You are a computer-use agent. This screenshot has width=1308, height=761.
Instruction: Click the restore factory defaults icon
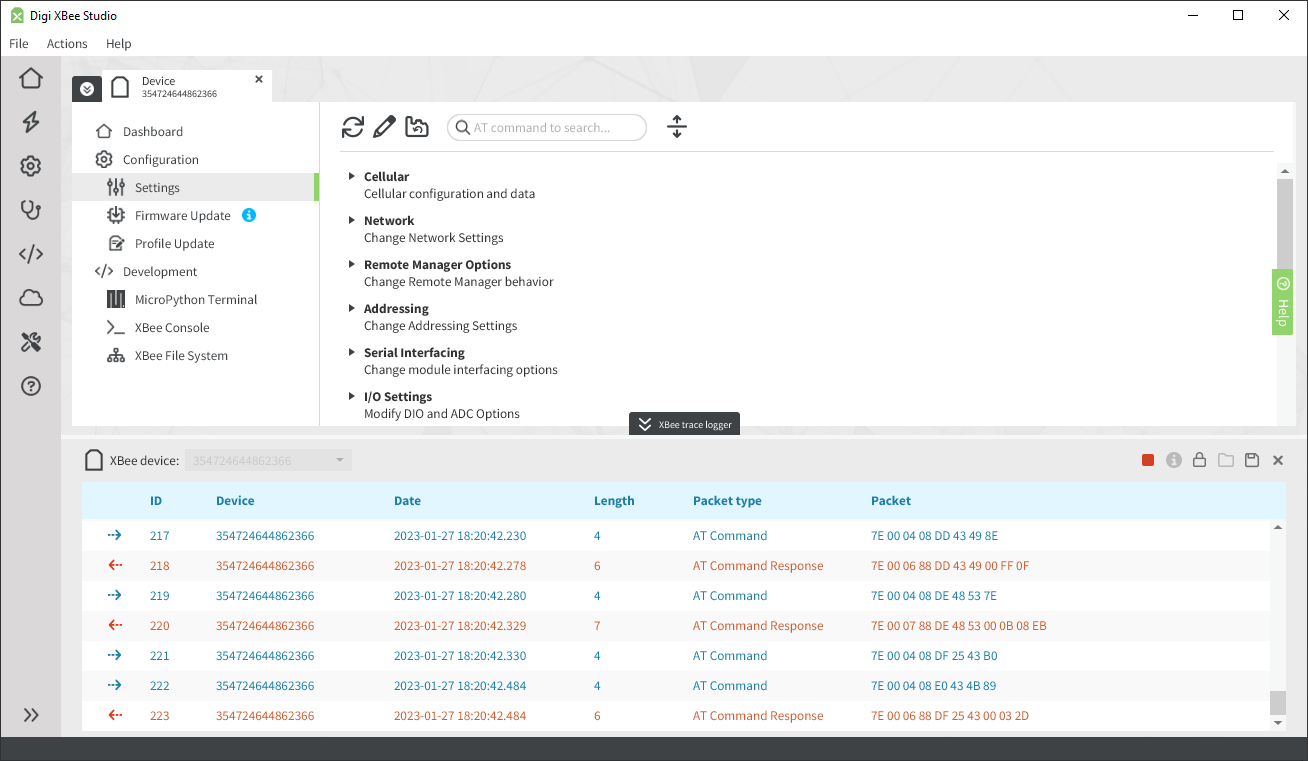tap(416, 127)
